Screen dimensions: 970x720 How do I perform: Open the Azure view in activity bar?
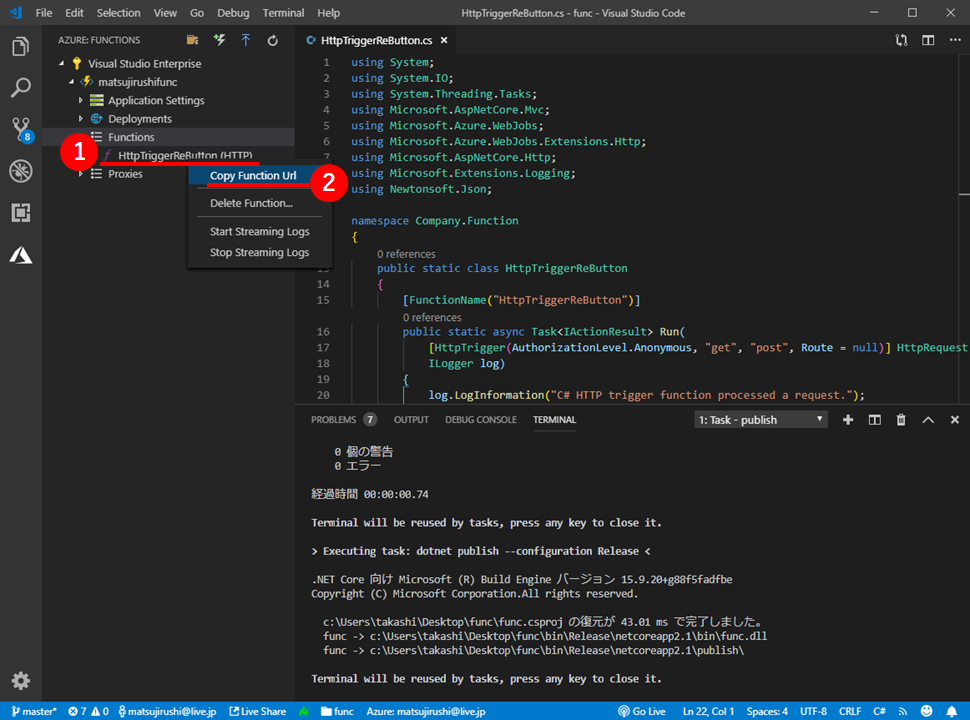coord(20,255)
